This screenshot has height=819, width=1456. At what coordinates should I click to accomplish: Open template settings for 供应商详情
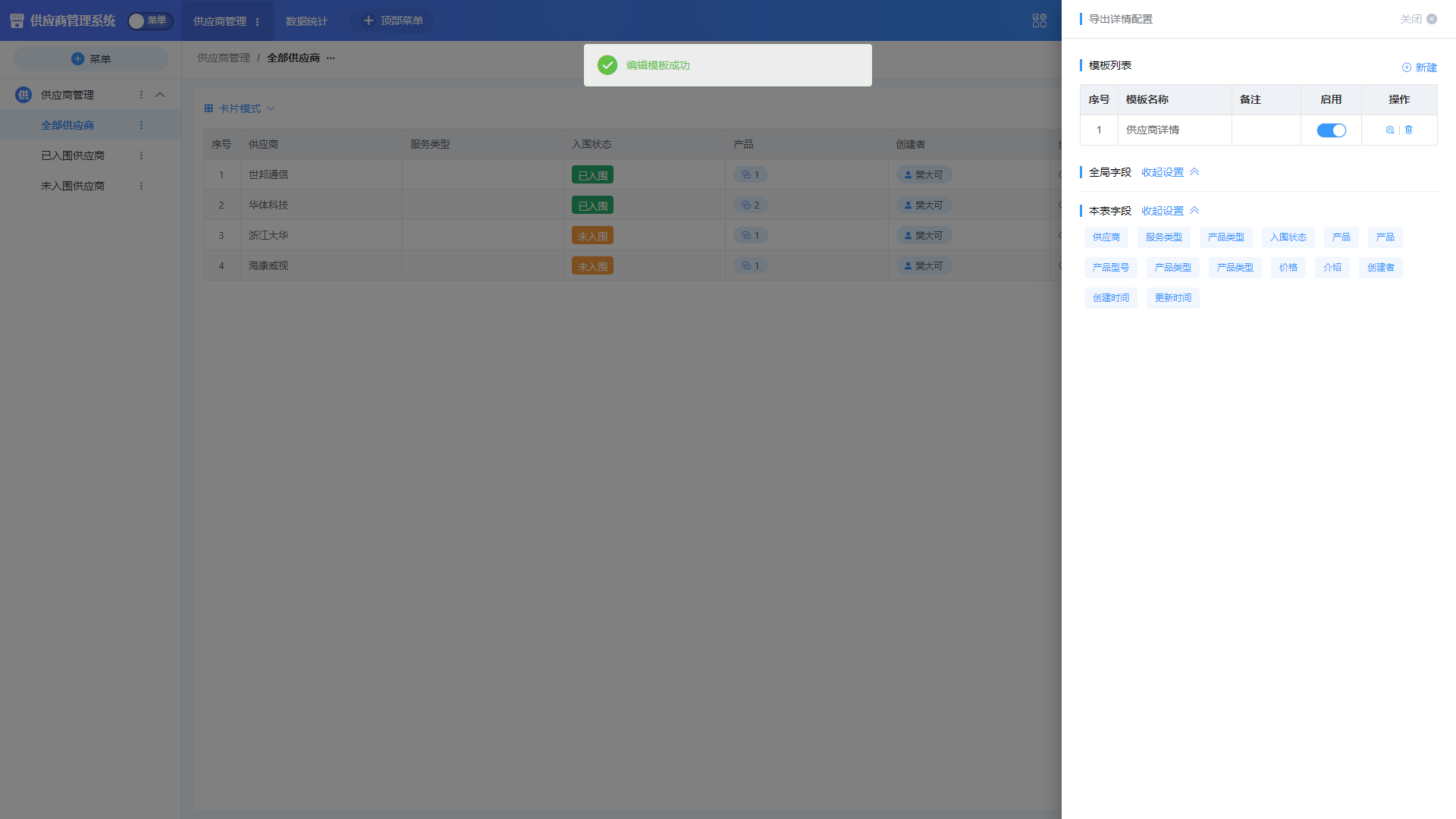(1389, 130)
